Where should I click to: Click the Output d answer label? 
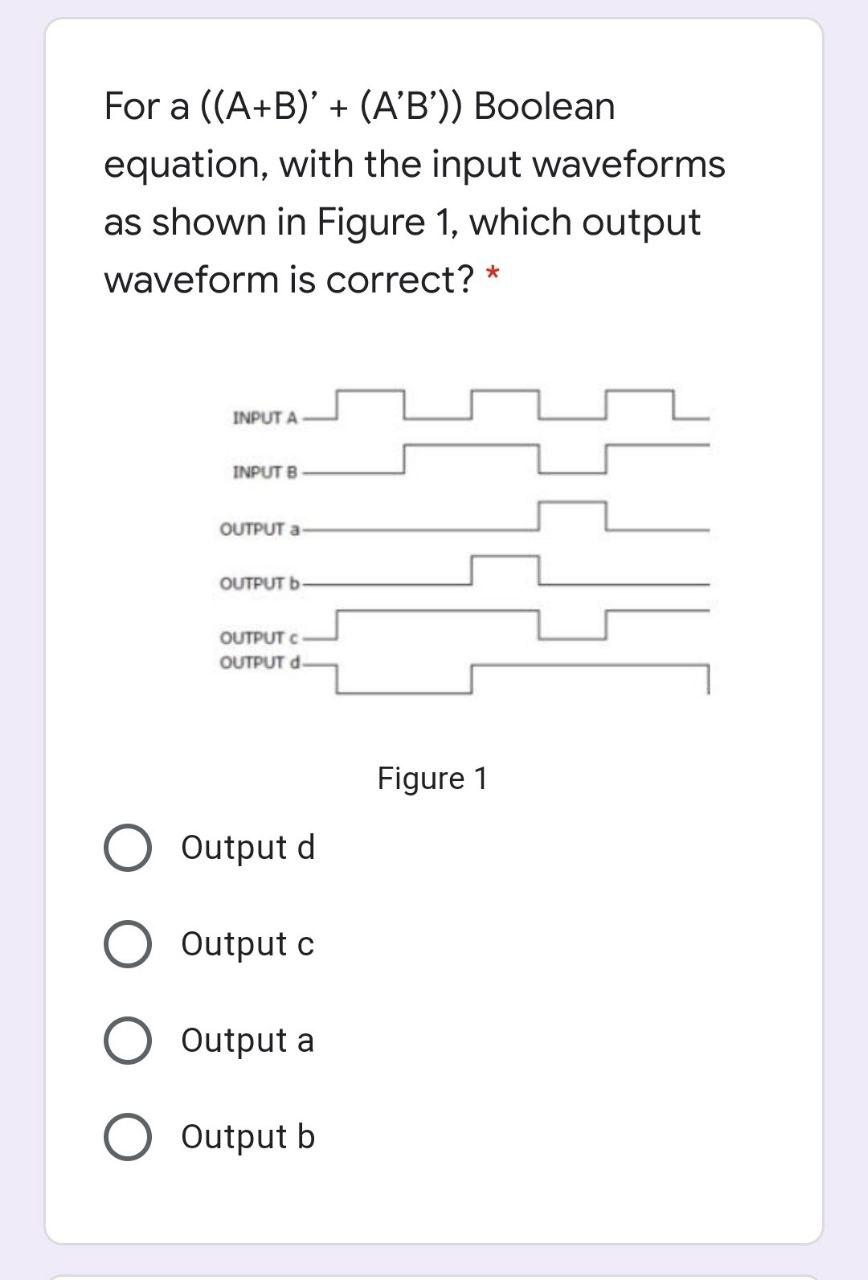point(247,849)
